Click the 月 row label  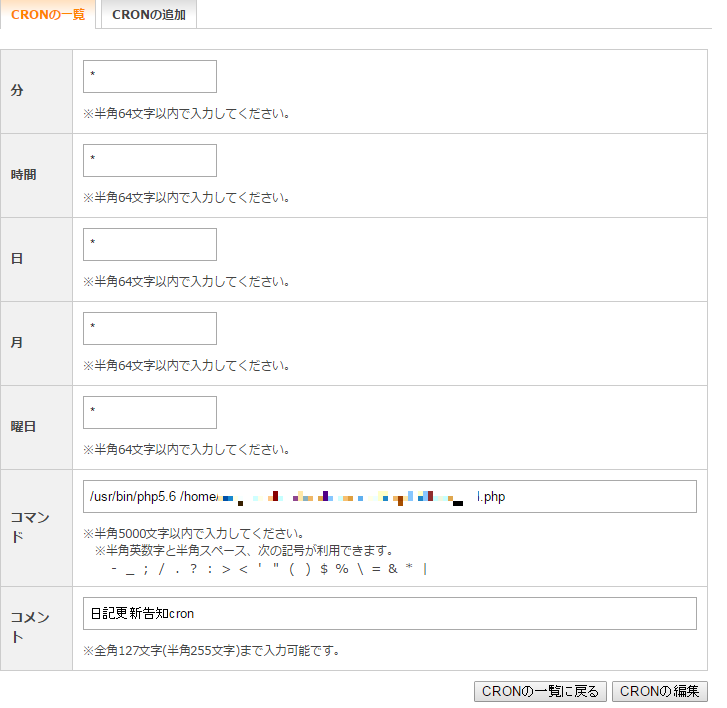(x=17, y=343)
